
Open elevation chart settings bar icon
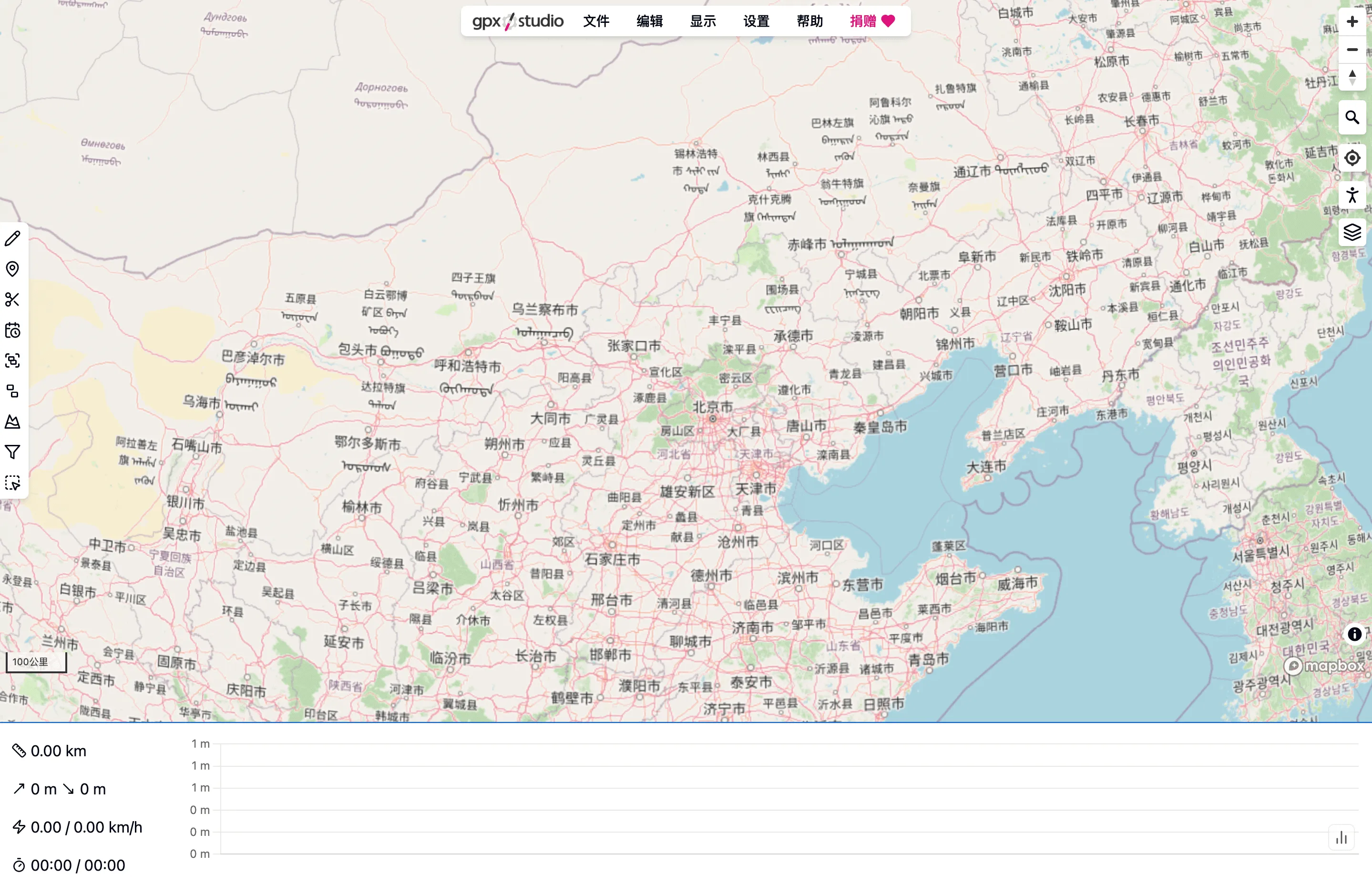point(1341,838)
